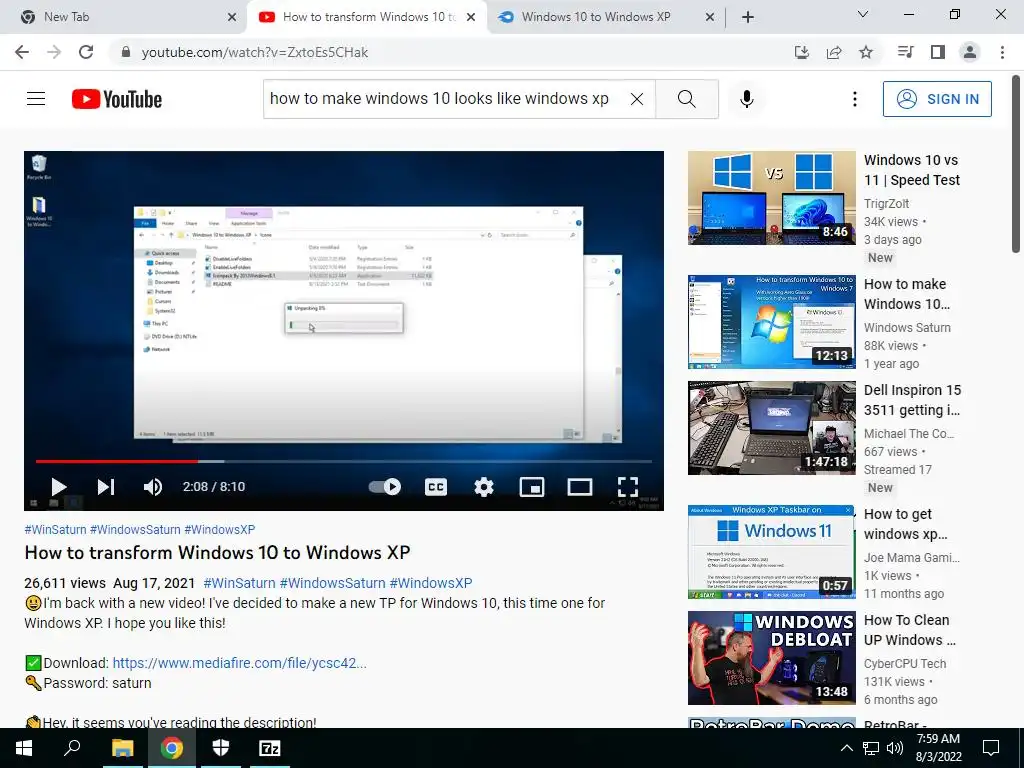Viewport: 1024px width, 768px height.
Task: Show hidden system tray icons
Action: coord(846,748)
